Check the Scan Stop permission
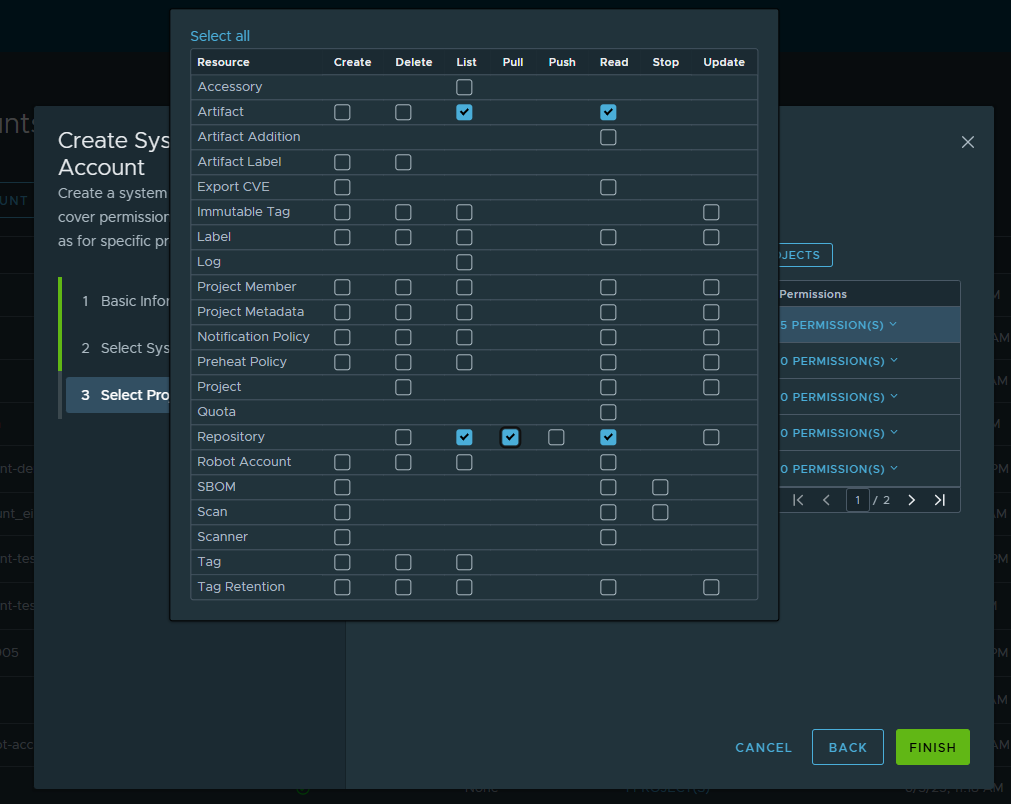This screenshot has height=804, width=1011. point(660,512)
